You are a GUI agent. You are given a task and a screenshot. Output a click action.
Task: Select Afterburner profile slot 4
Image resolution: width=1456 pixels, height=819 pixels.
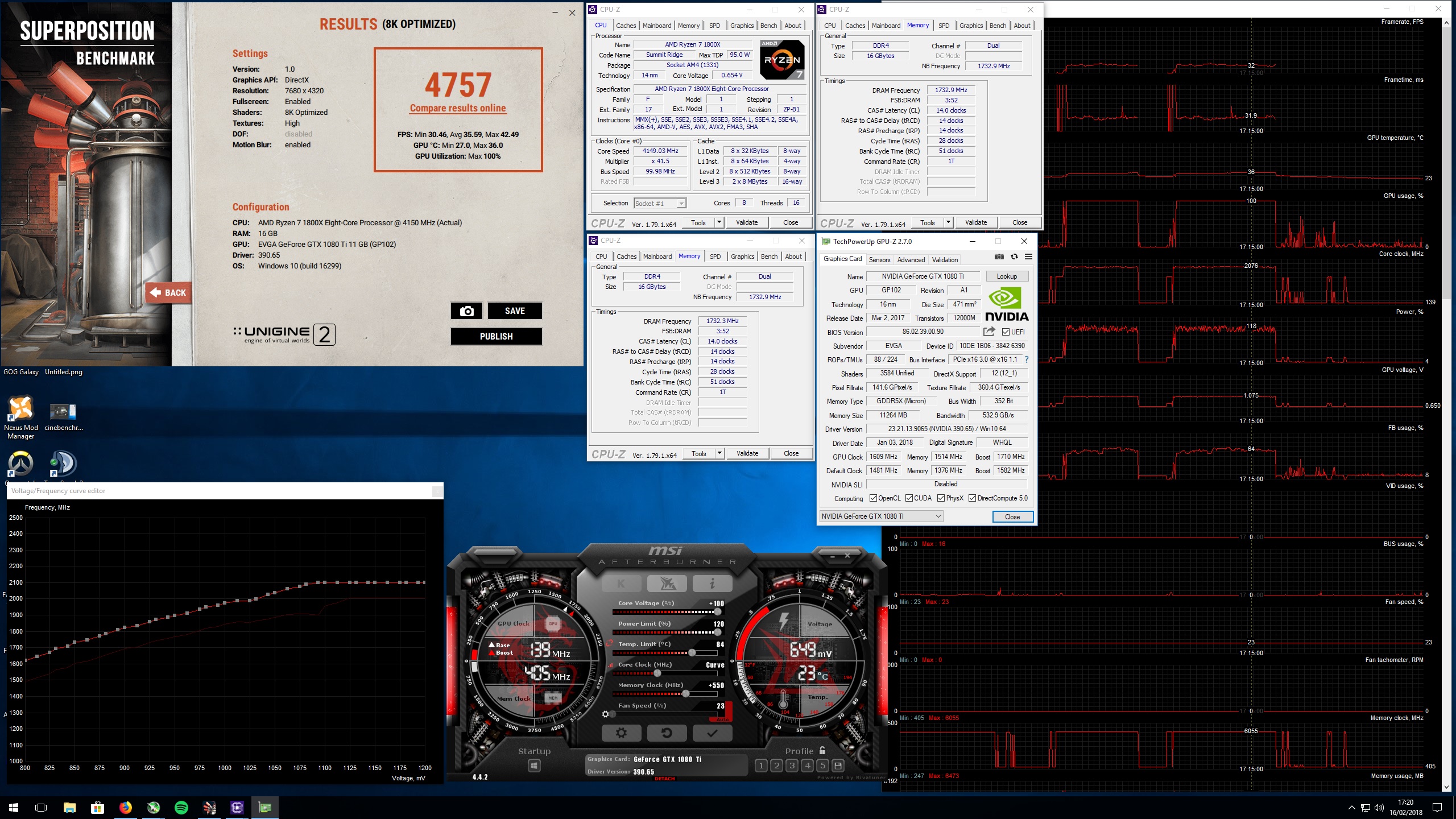[x=807, y=766]
